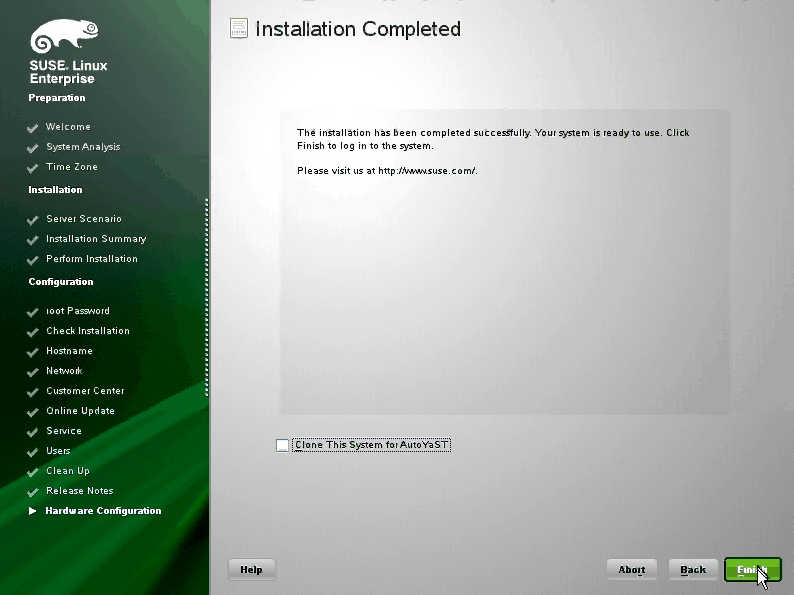Select the root Password step label
The image size is (794, 595).
[77, 311]
